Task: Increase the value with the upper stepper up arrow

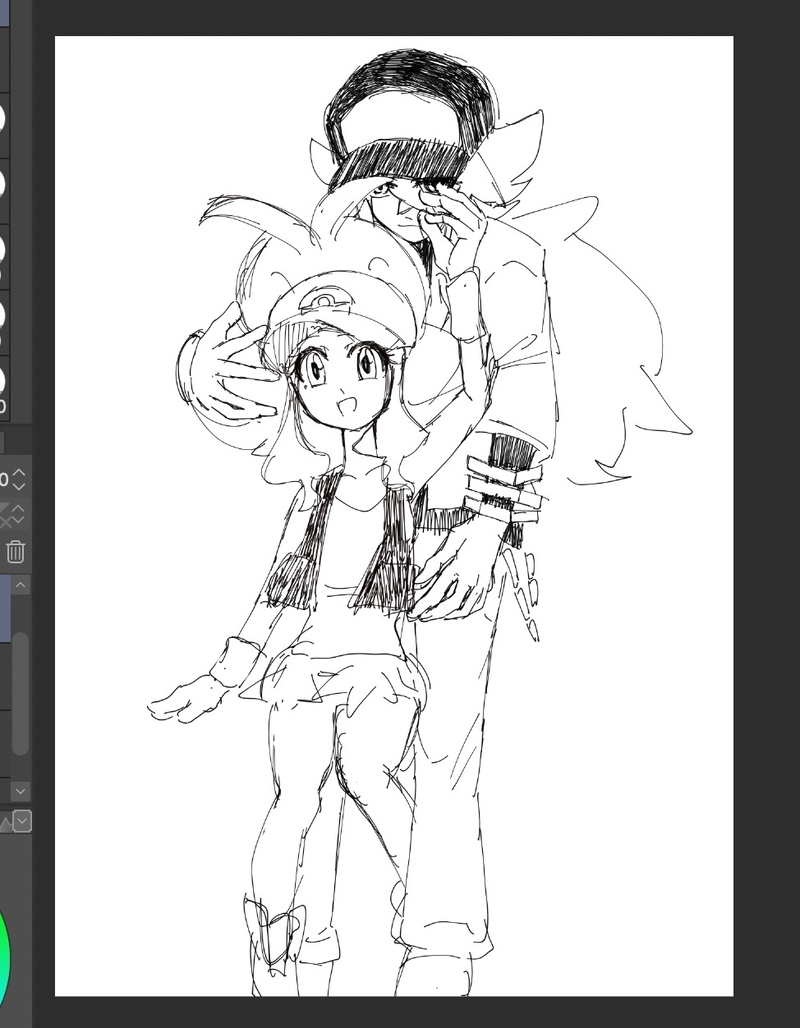Action: (x=19, y=473)
